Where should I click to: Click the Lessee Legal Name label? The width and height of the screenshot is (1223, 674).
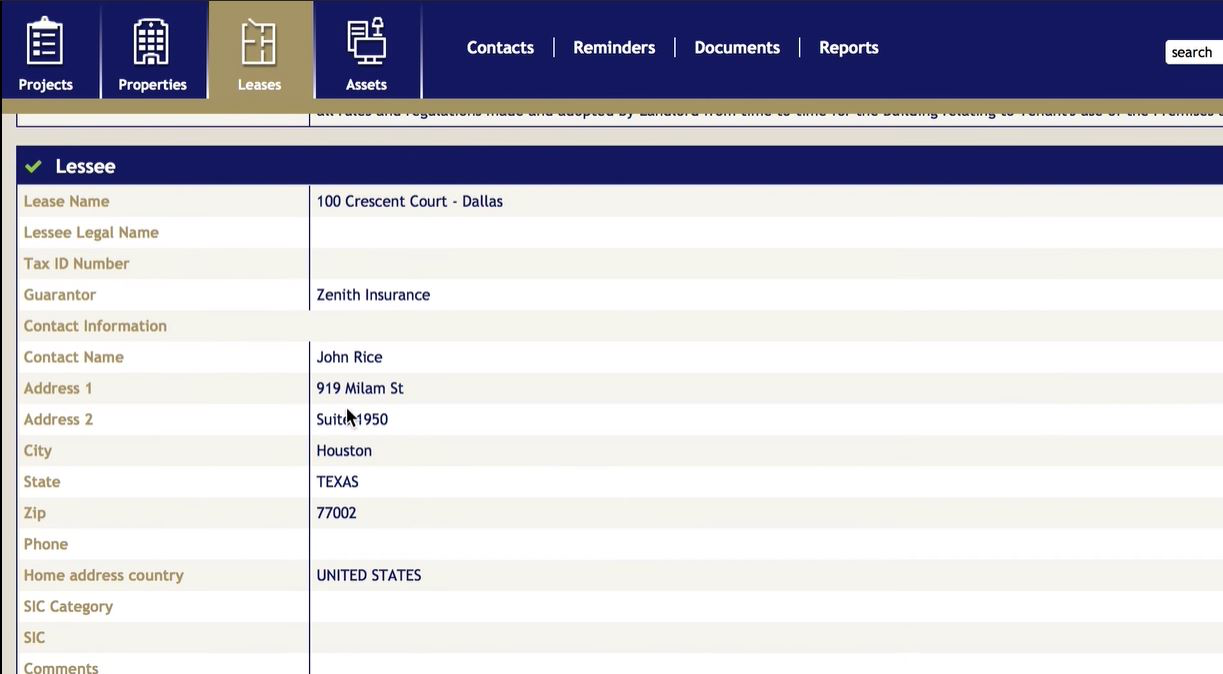91,233
